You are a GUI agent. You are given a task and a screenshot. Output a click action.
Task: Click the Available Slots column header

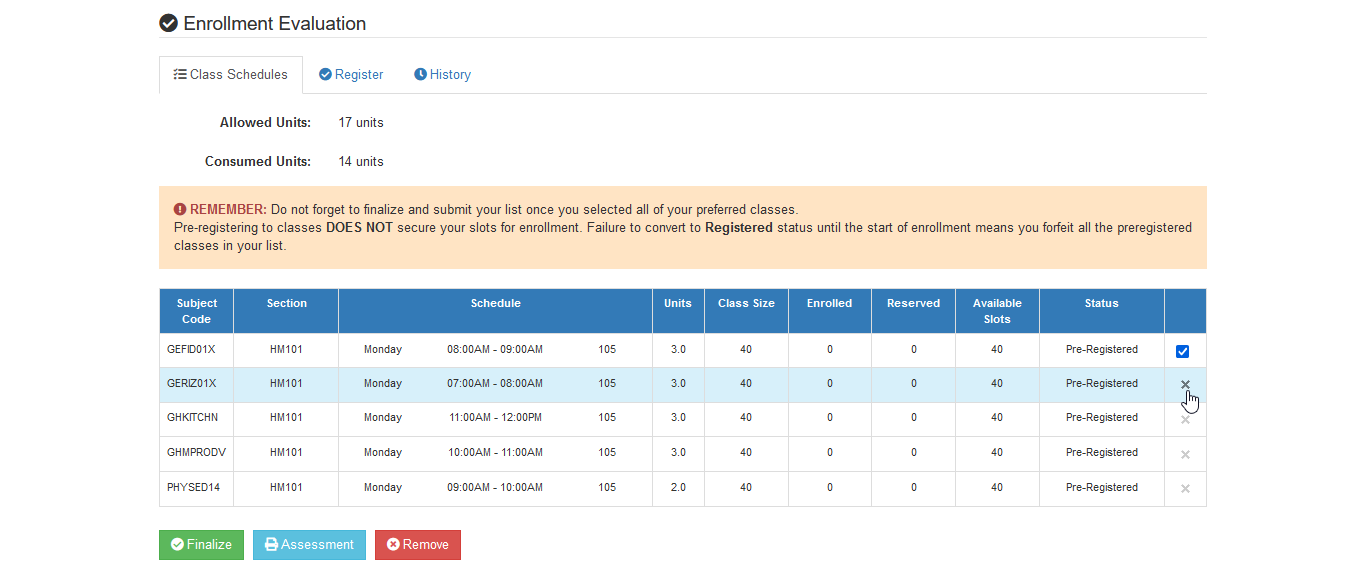997,311
